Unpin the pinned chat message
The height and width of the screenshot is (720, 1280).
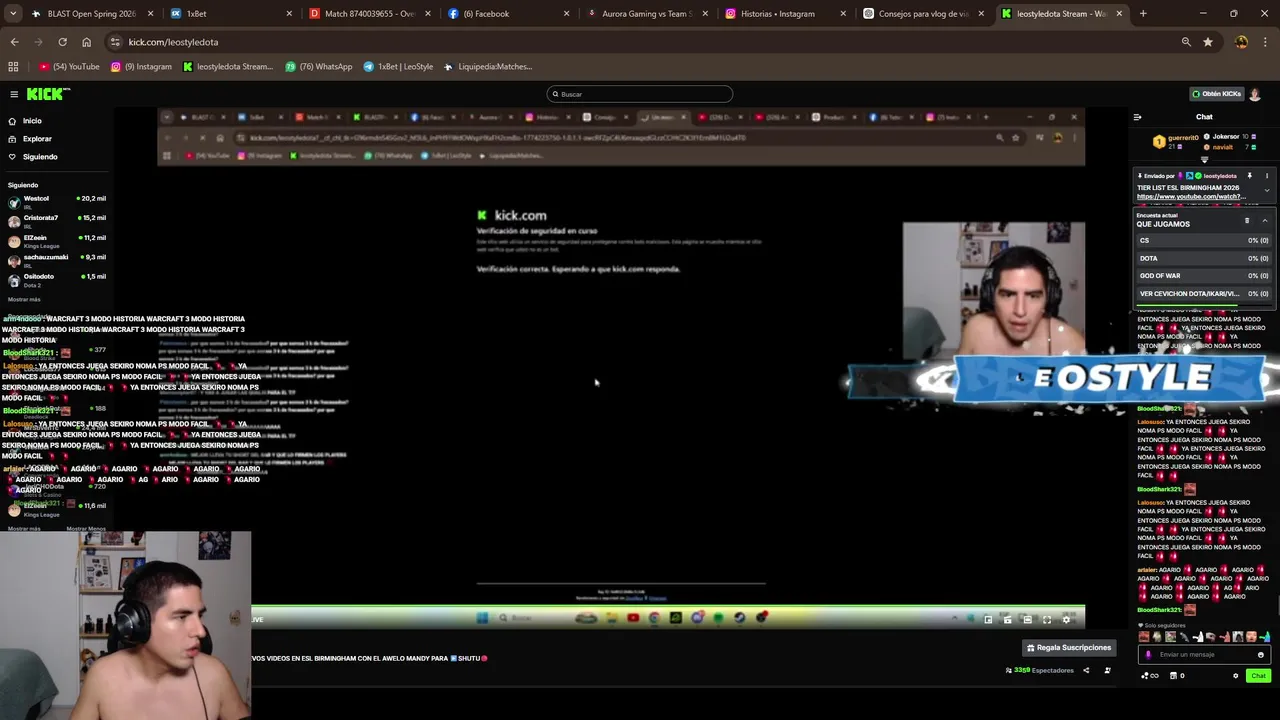tap(1250, 176)
